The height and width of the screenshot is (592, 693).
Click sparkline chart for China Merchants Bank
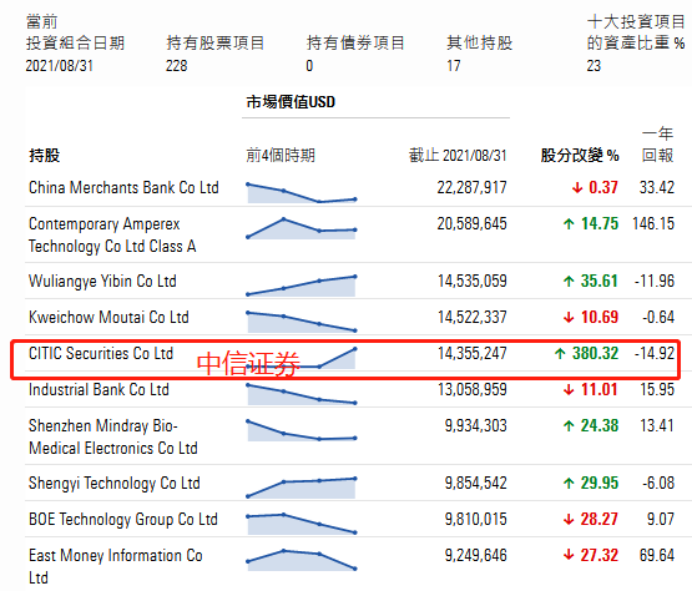[x=301, y=193]
